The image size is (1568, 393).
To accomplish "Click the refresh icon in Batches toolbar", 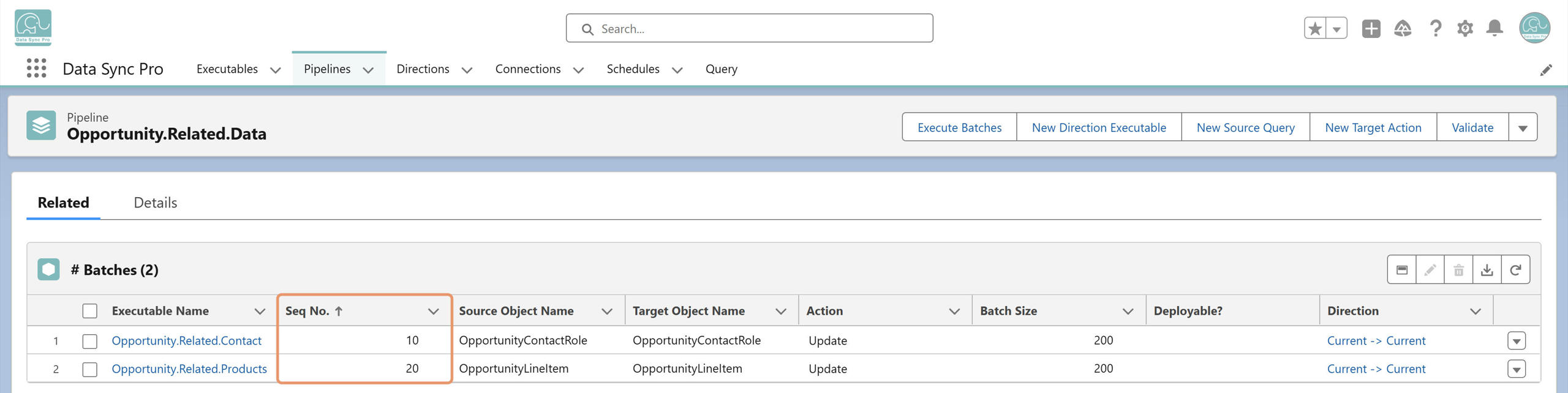I will pos(1515,270).
